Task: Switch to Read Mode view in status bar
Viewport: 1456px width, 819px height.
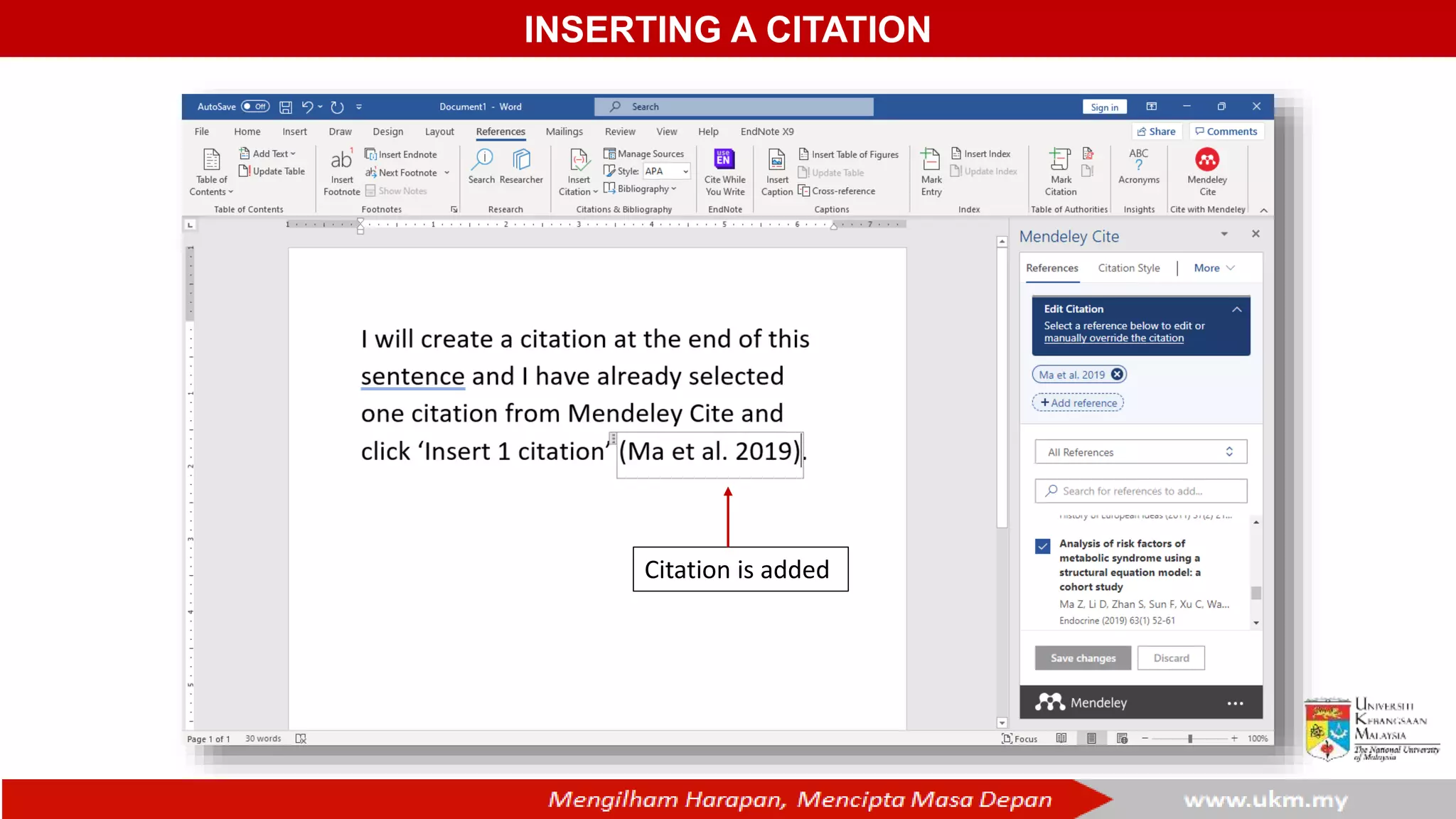Action: coord(1061,739)
